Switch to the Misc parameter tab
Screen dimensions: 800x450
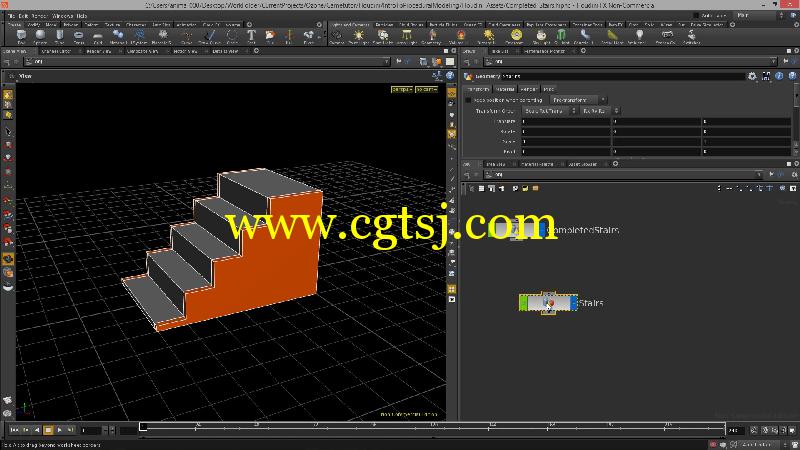coord(548,89)
